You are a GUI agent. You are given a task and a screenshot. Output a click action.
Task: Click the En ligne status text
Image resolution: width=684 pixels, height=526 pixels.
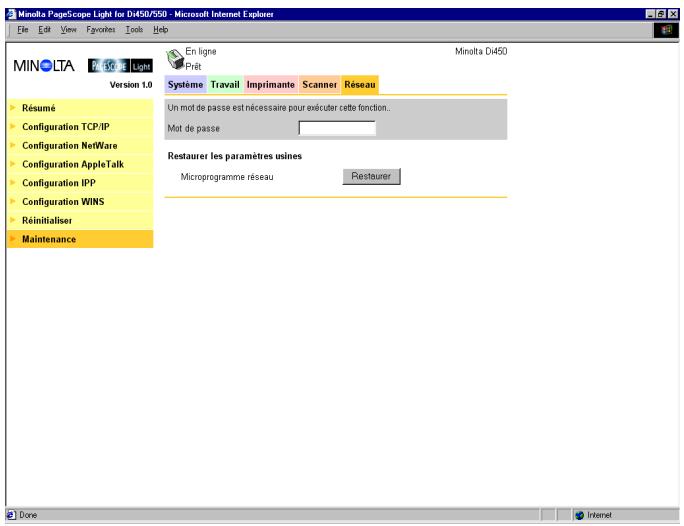(201, 51)
